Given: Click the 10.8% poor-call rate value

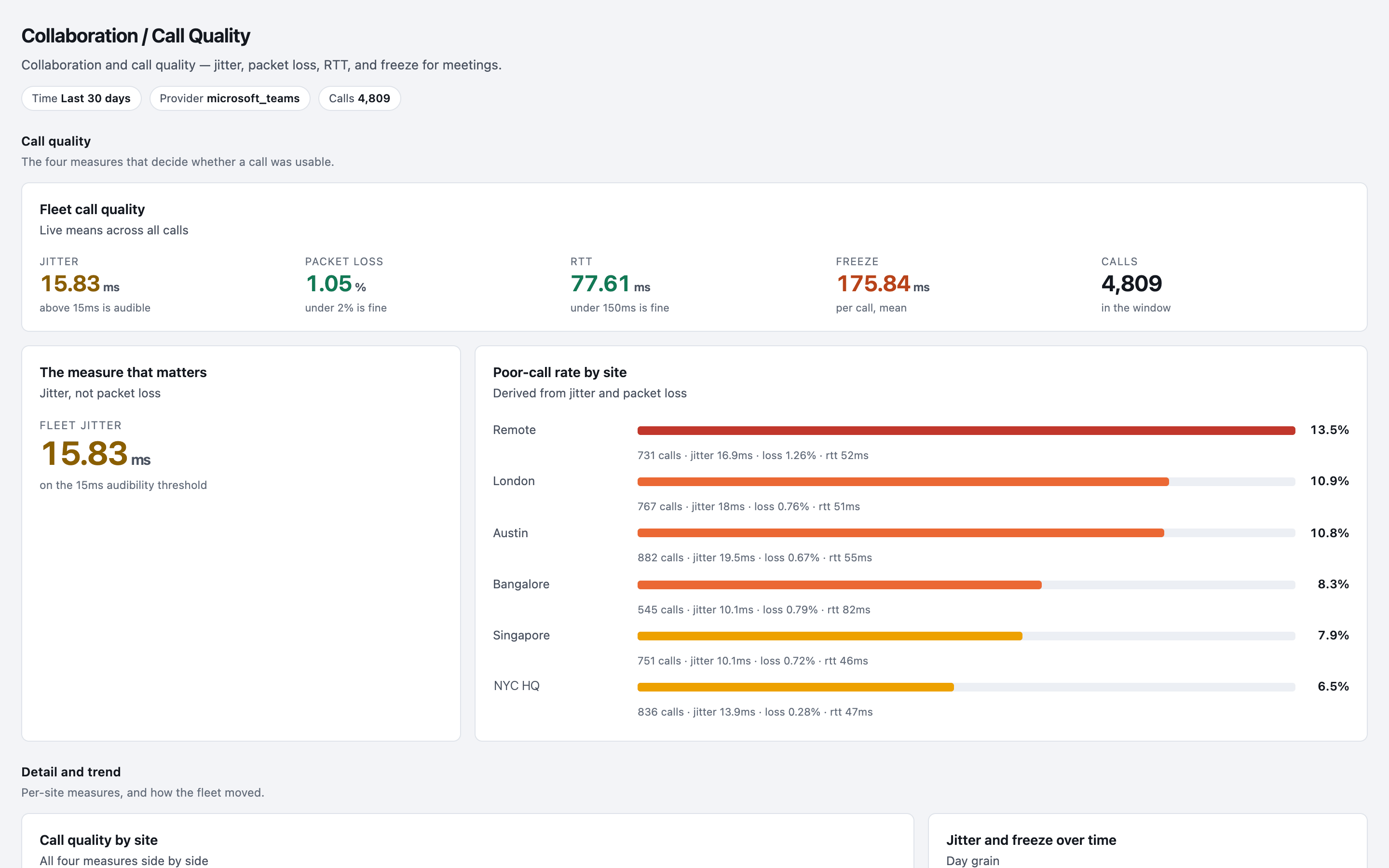Looking at the screenshot, I should pos(1329,533).
